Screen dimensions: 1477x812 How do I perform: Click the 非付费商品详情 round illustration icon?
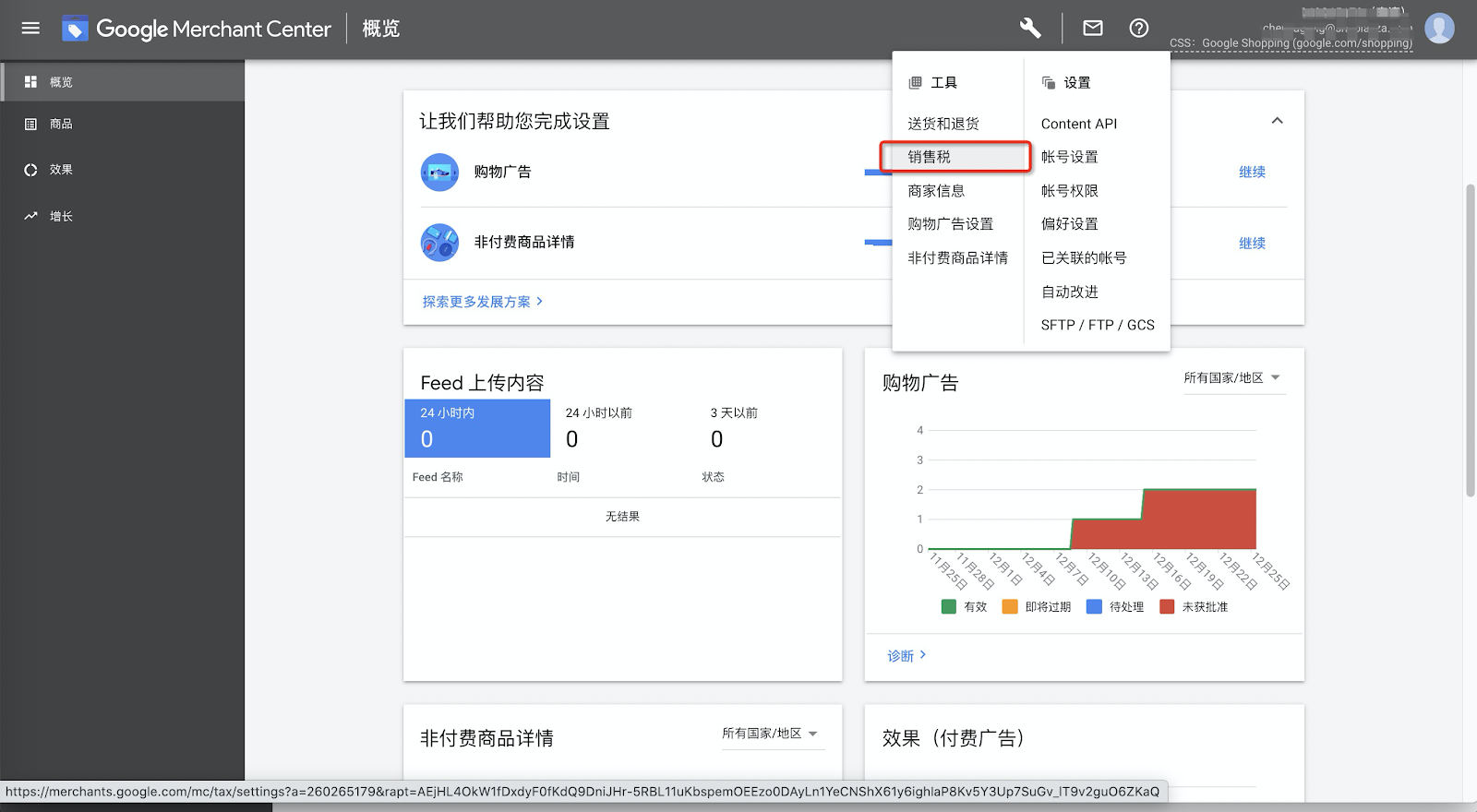[439, 243]
